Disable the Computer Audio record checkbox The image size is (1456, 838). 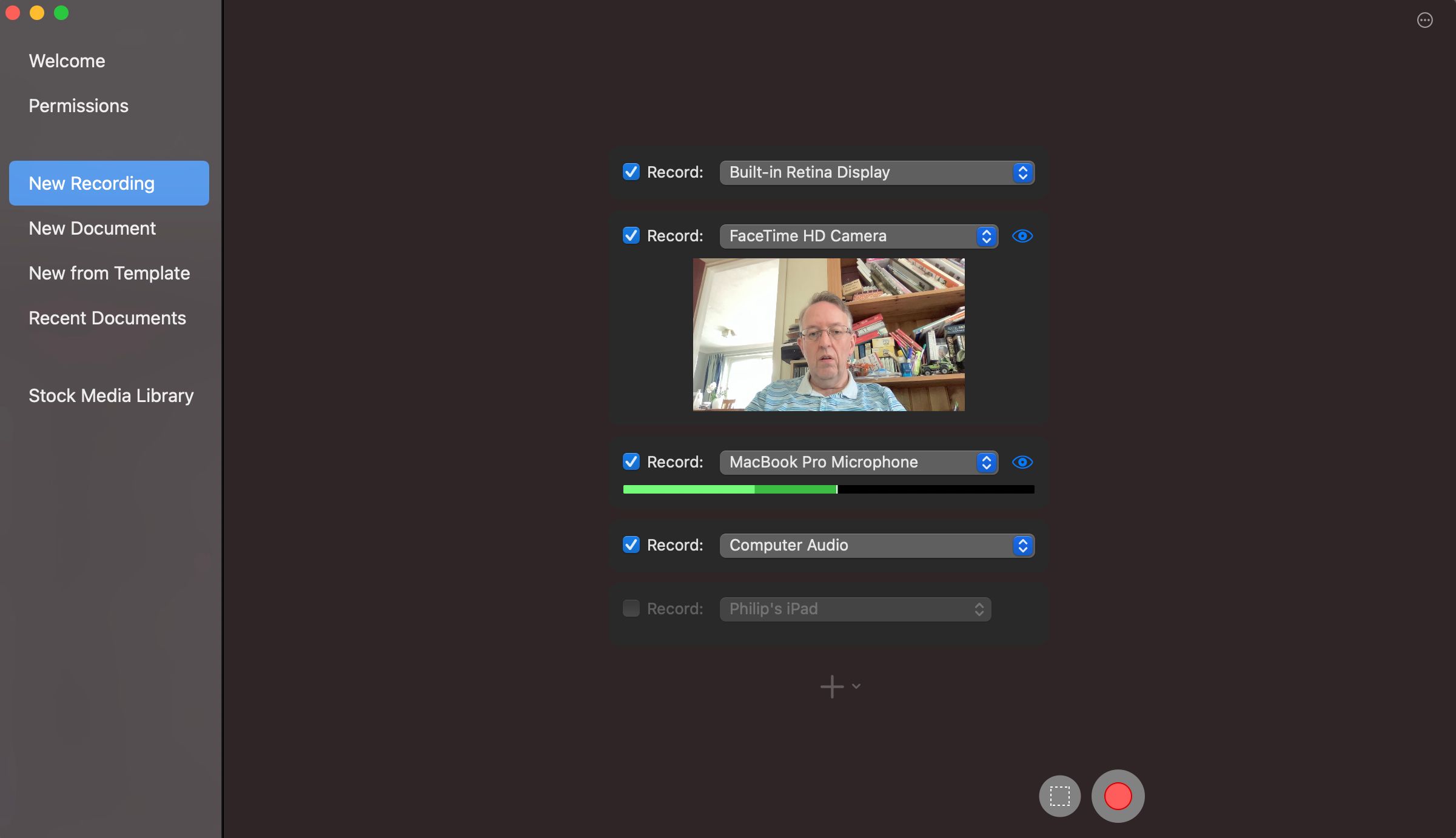coord(631,545)
